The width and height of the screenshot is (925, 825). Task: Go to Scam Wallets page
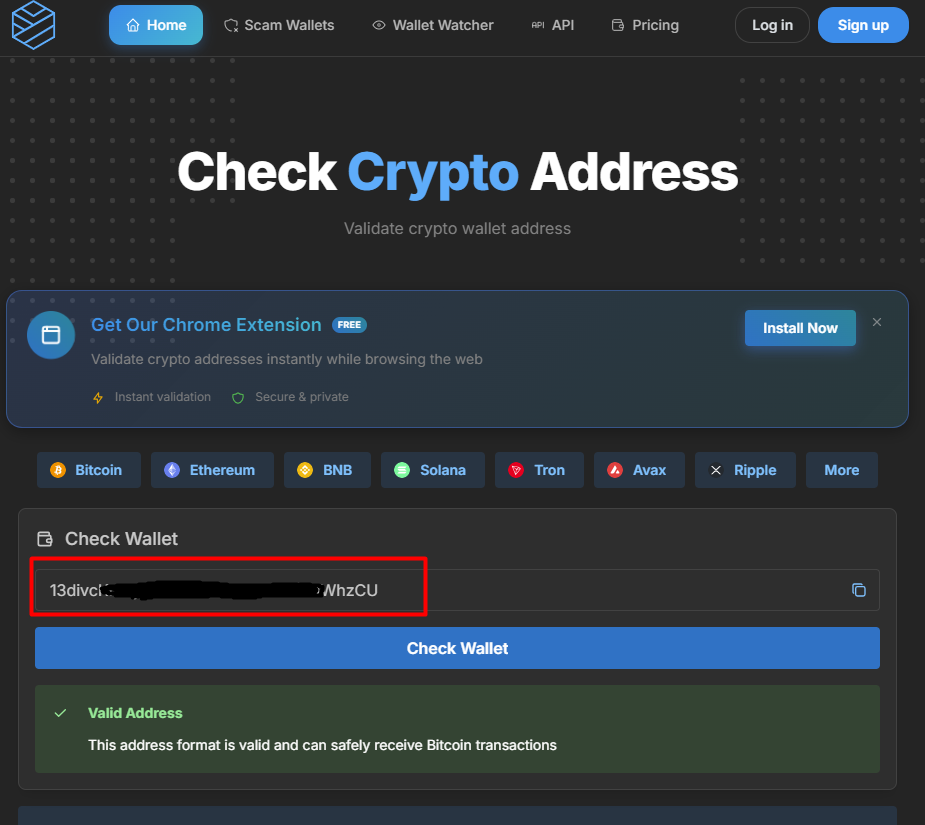click(279, 25)
